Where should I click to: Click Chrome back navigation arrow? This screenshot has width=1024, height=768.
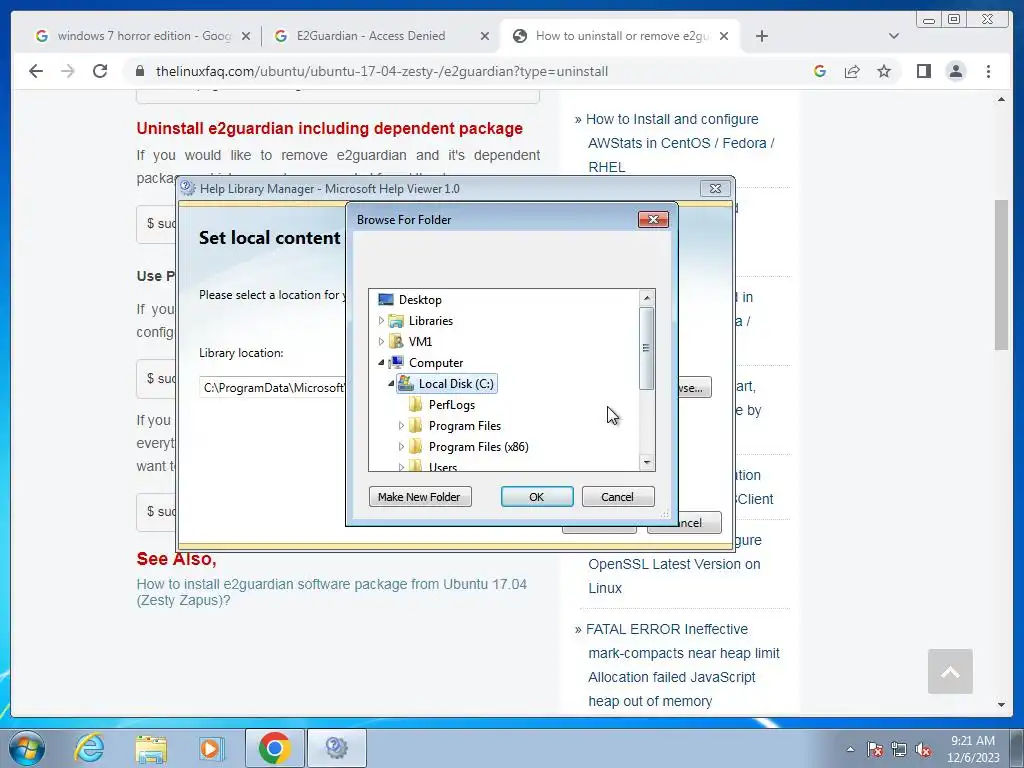[36, 71]
